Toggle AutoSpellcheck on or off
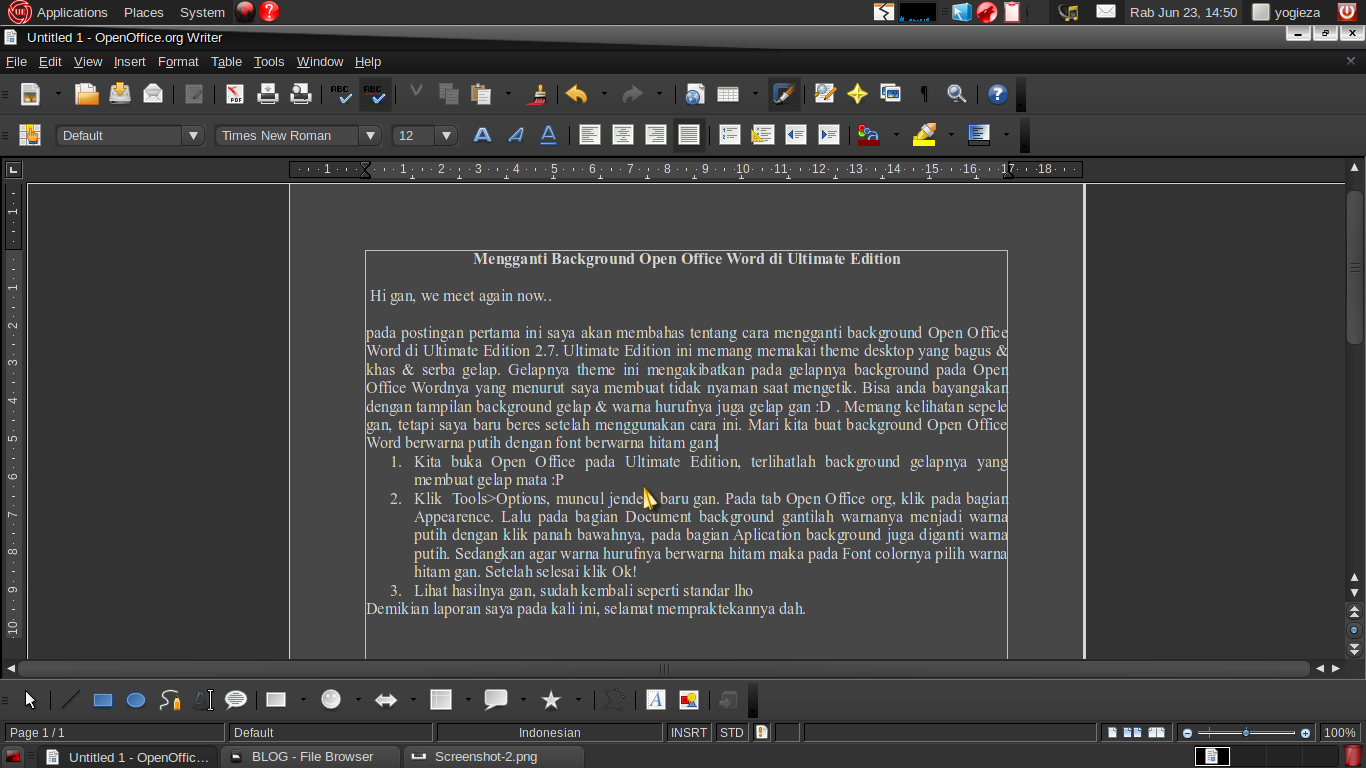Viewport: 1366px width, 768px height. click(x=375, y=94)
